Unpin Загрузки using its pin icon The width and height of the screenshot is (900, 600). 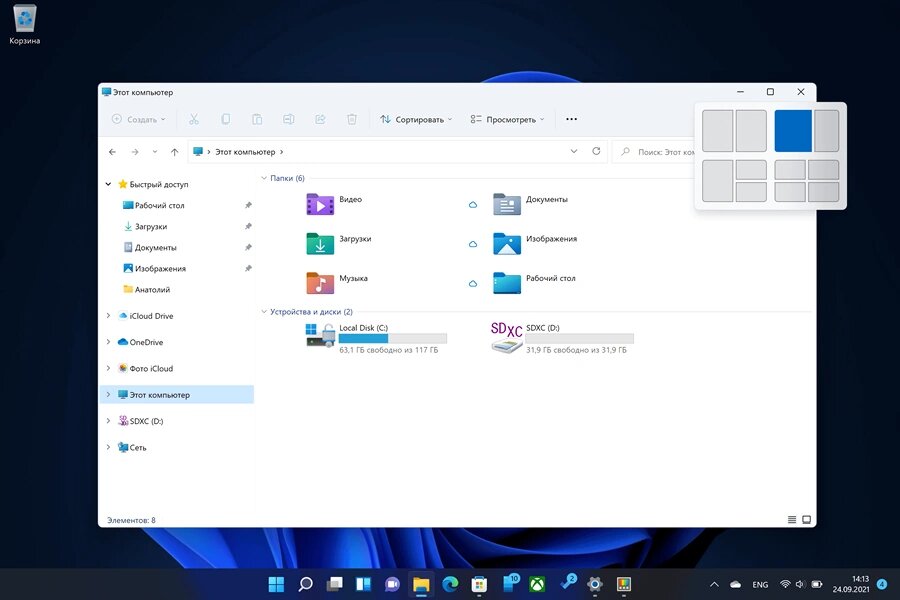click(248, 226)
